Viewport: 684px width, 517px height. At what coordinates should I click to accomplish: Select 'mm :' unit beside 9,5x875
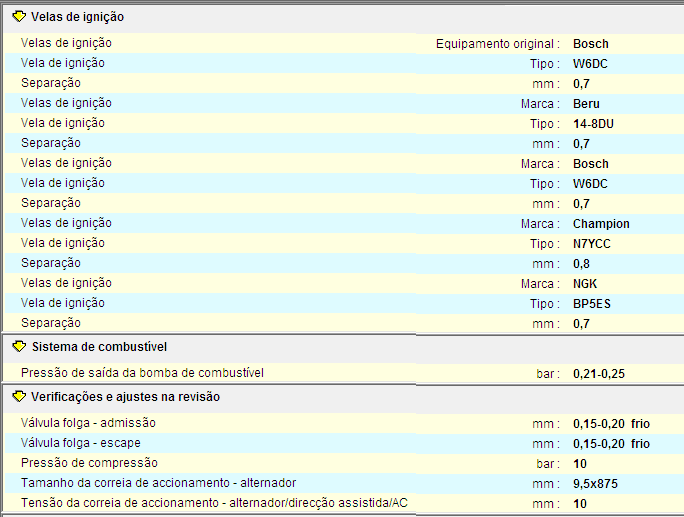(546, 484)
